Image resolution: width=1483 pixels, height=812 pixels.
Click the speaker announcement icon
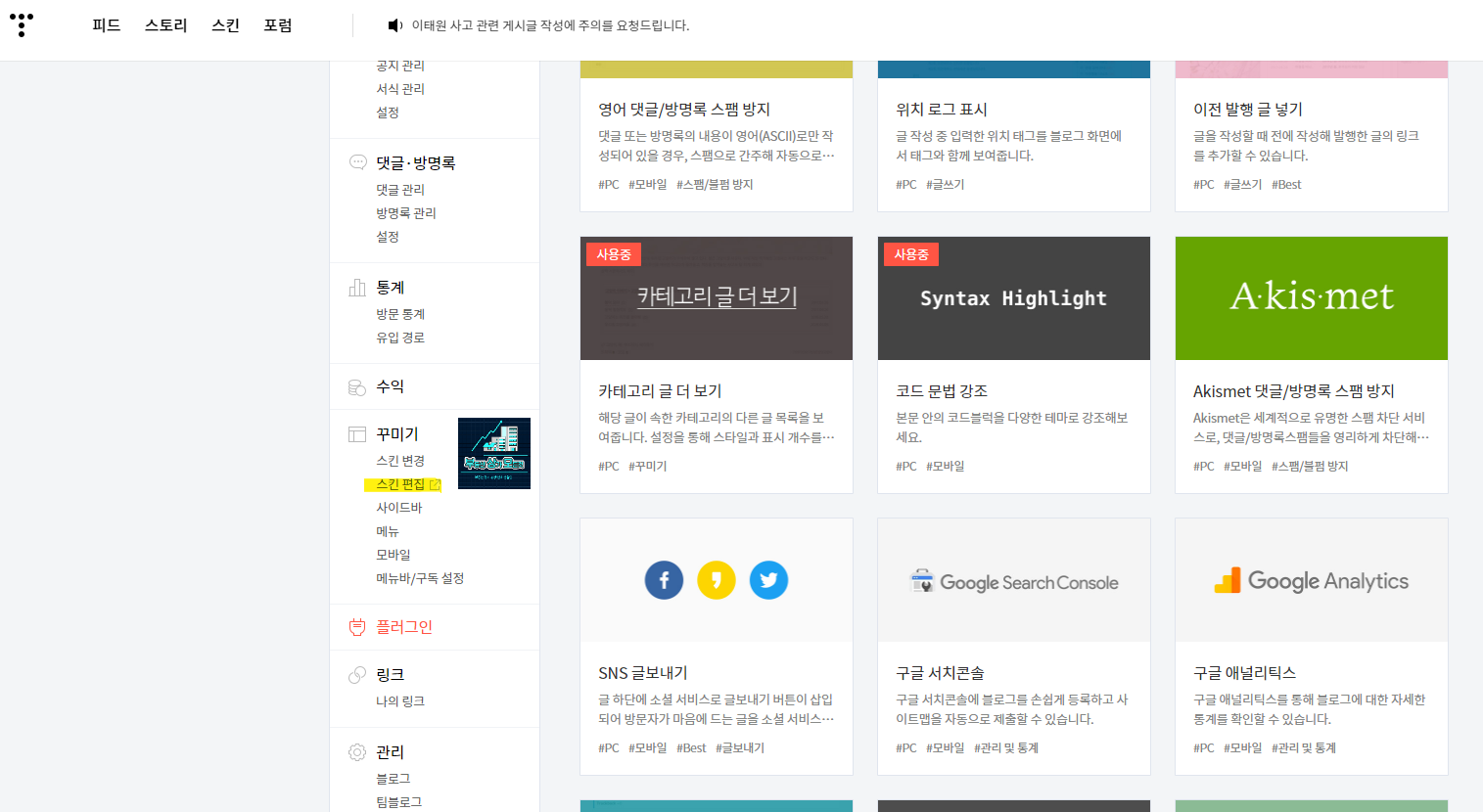click(394, 25)
